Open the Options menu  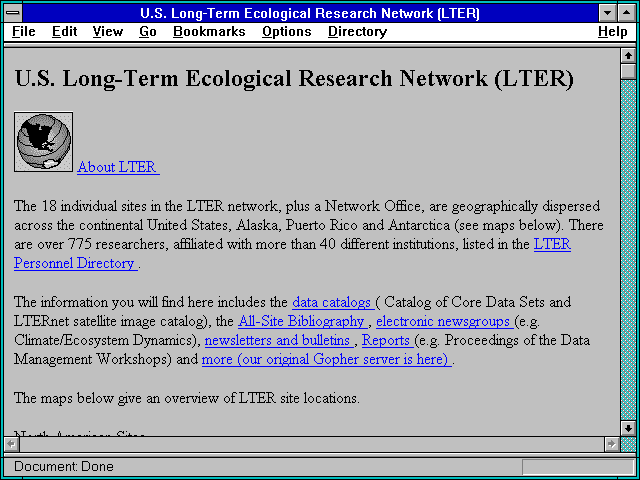[287, 31]
